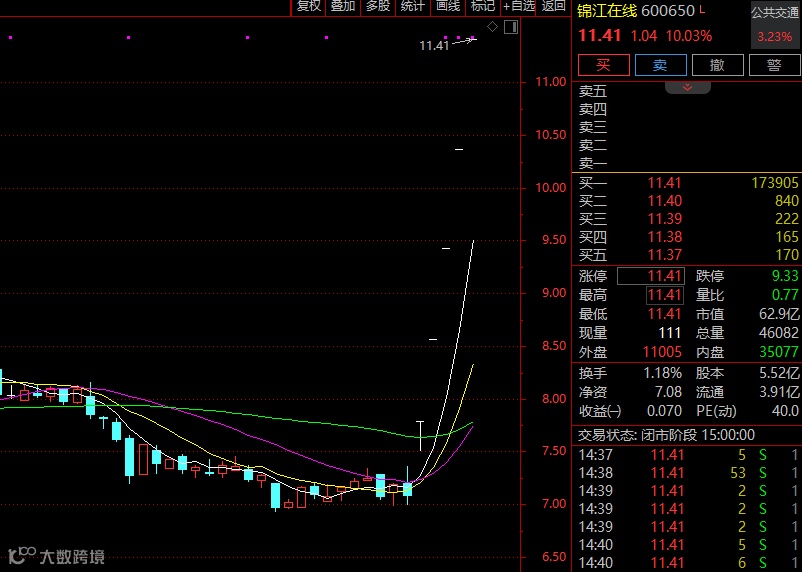
Task: Click the 9.50 price axis label
Action: pyautogui.click(x=554, y=240)
